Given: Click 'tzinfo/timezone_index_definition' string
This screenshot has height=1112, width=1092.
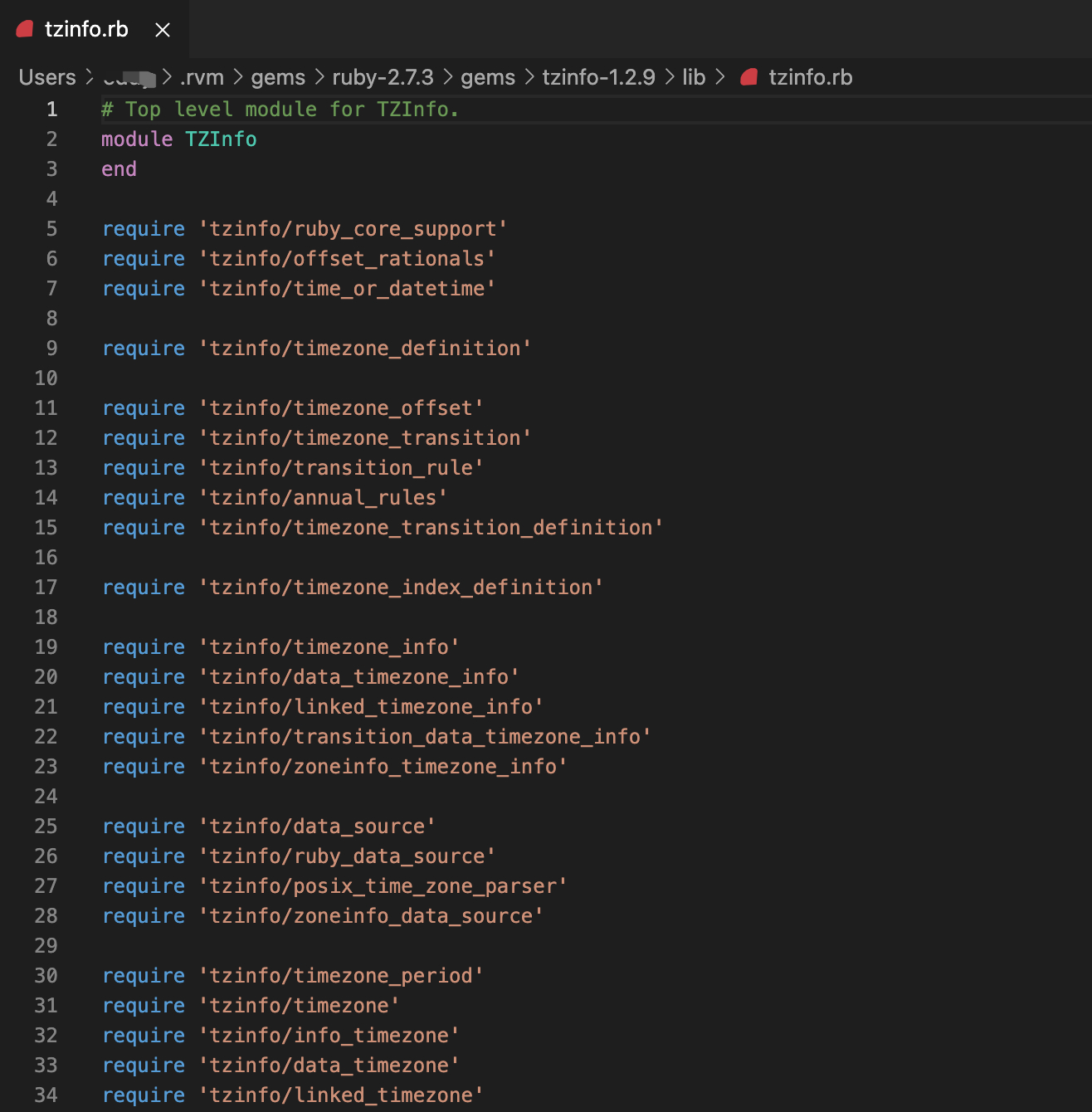Looking at the screenshot, I should point(401,587).
